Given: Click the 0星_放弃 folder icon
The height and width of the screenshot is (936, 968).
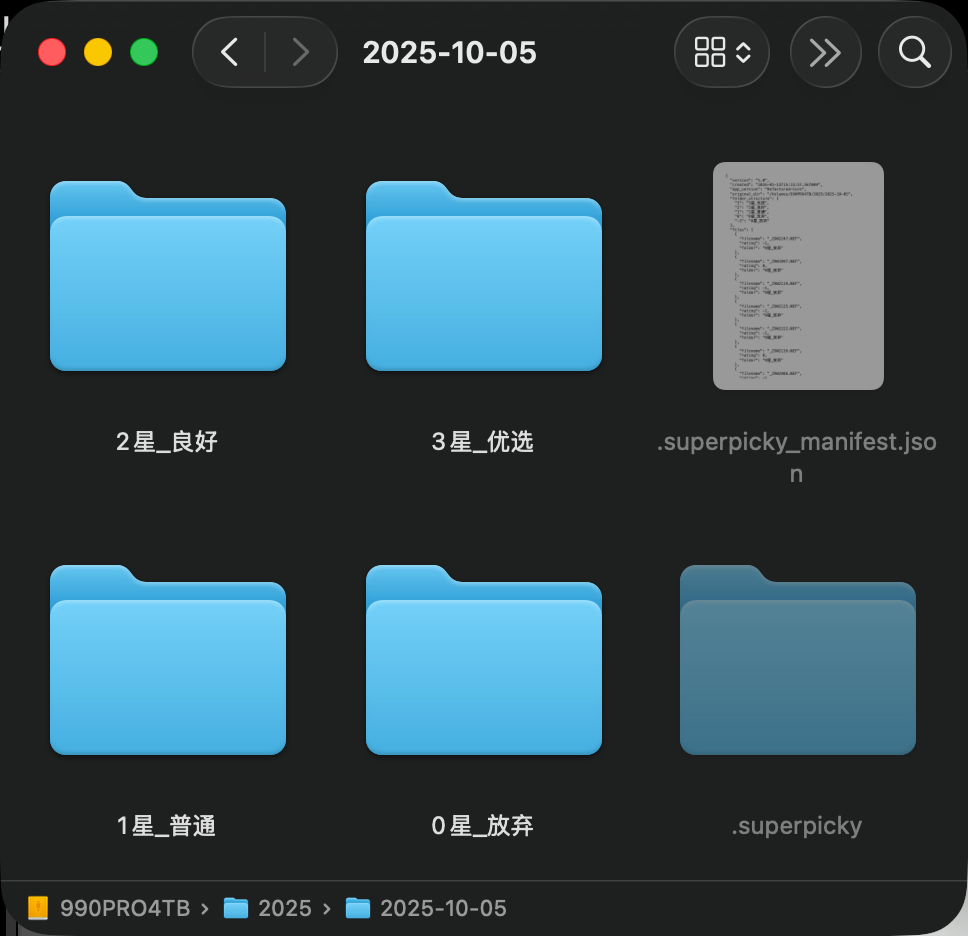Looking at the screenshot, I should (x=484, y=661).
